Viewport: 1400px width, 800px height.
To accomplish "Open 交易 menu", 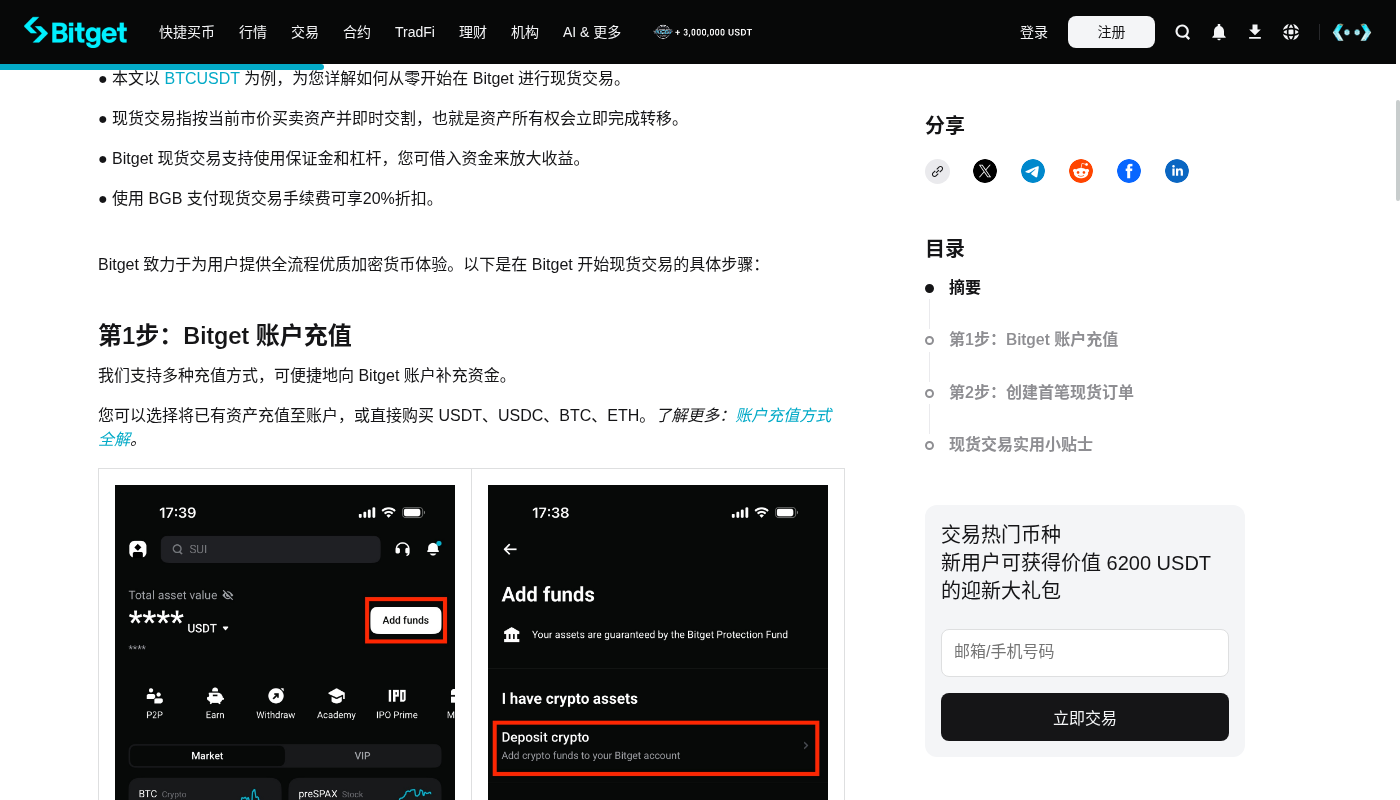I will click(x=305, y=32).
